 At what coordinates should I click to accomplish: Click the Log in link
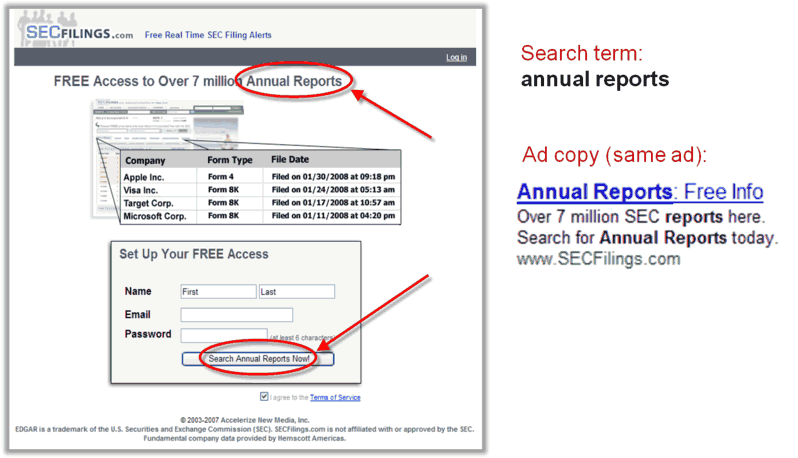[x=456, y=58]
